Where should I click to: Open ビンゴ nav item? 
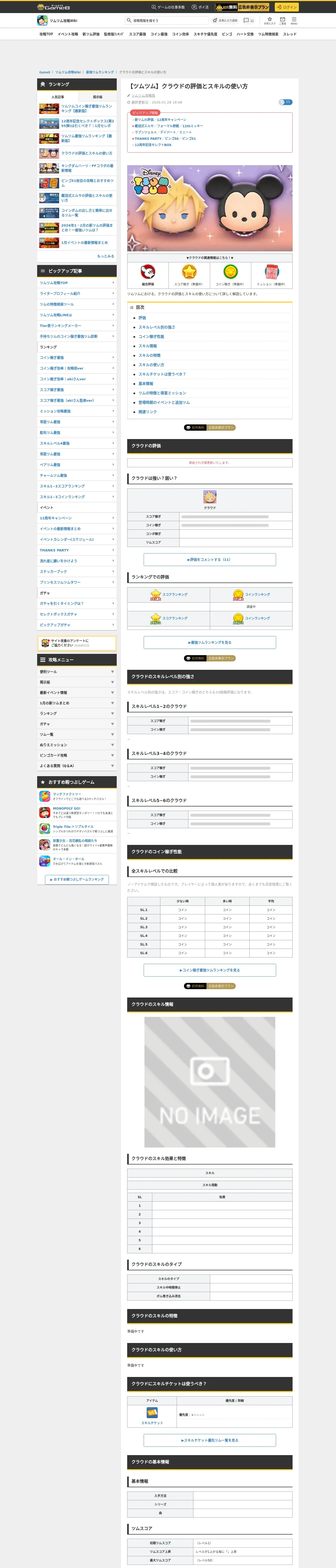pyautogui.click(x=227, y=34)
